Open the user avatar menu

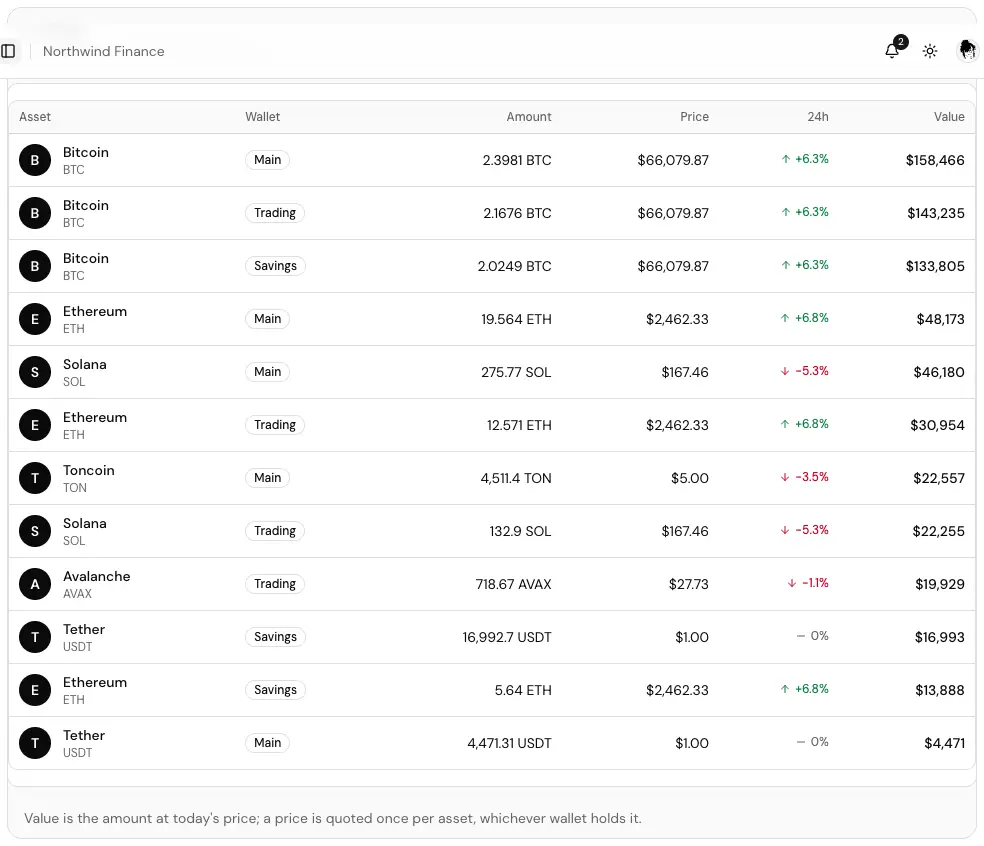click(967, 51)
